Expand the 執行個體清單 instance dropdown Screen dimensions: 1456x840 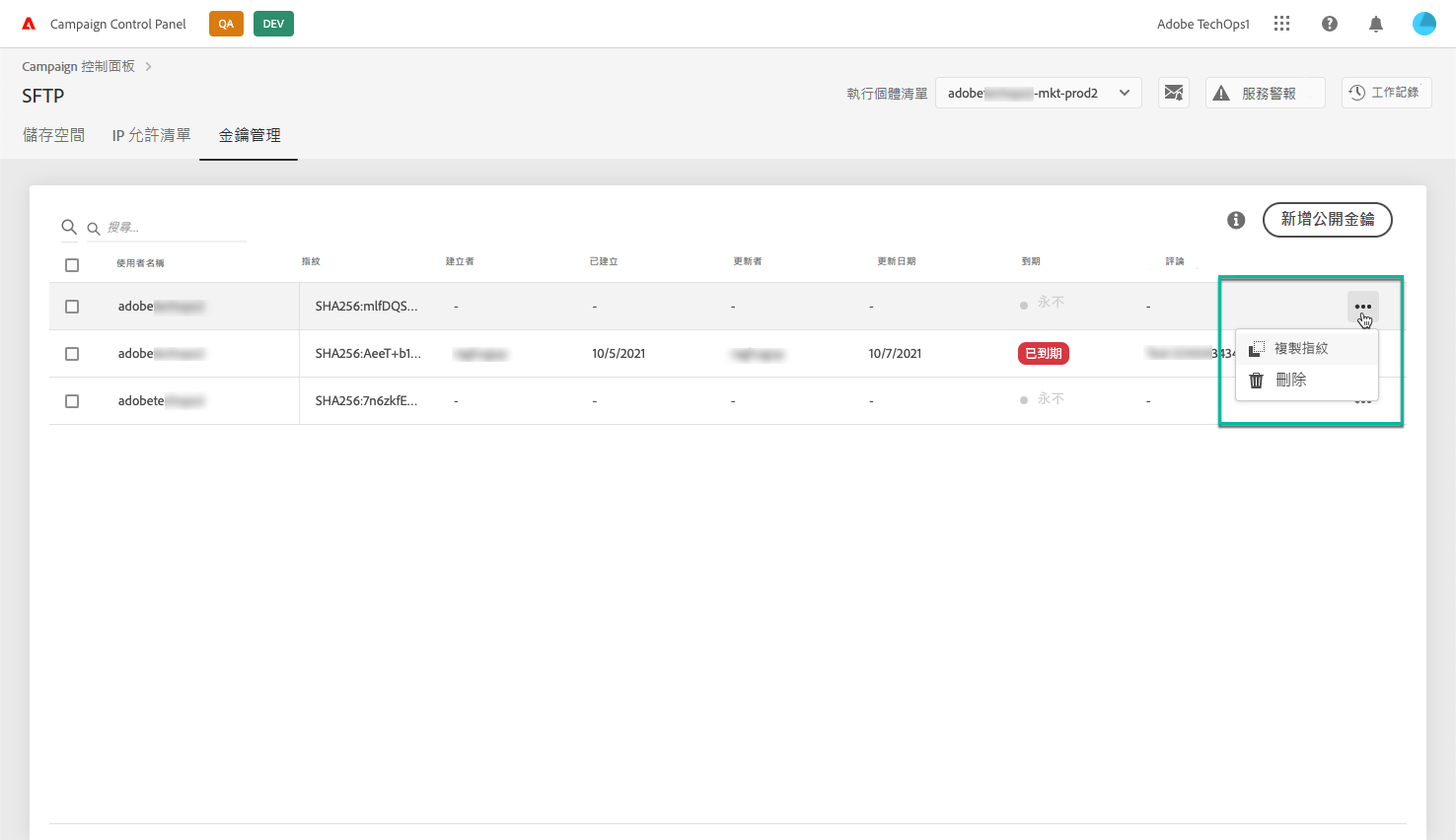(x=1039, y=93)
